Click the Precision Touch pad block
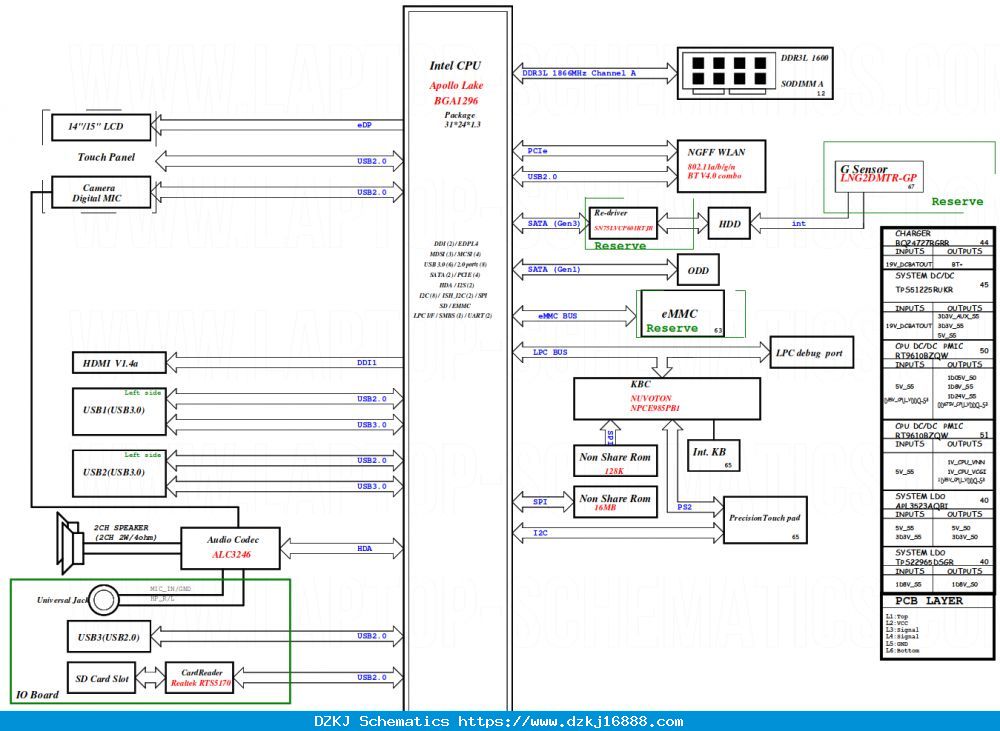1000x731 pixels. click(x=765, y=520)
